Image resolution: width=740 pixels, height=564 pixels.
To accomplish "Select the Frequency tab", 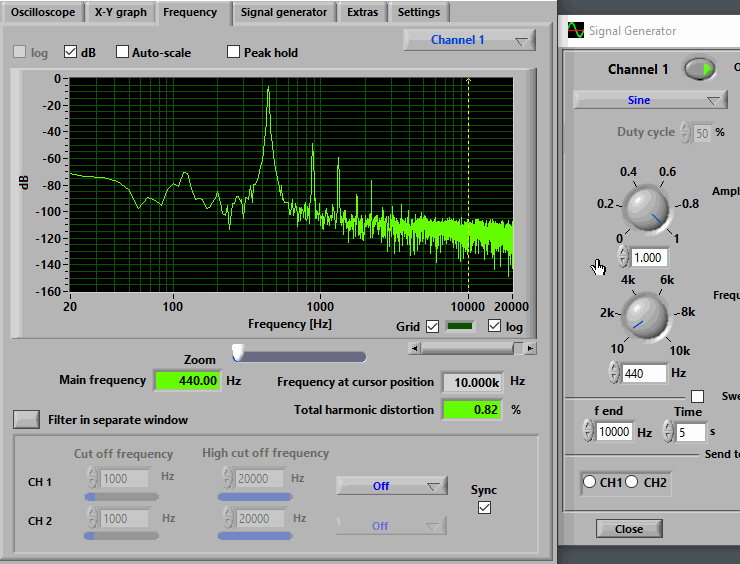I will (190, 12).
